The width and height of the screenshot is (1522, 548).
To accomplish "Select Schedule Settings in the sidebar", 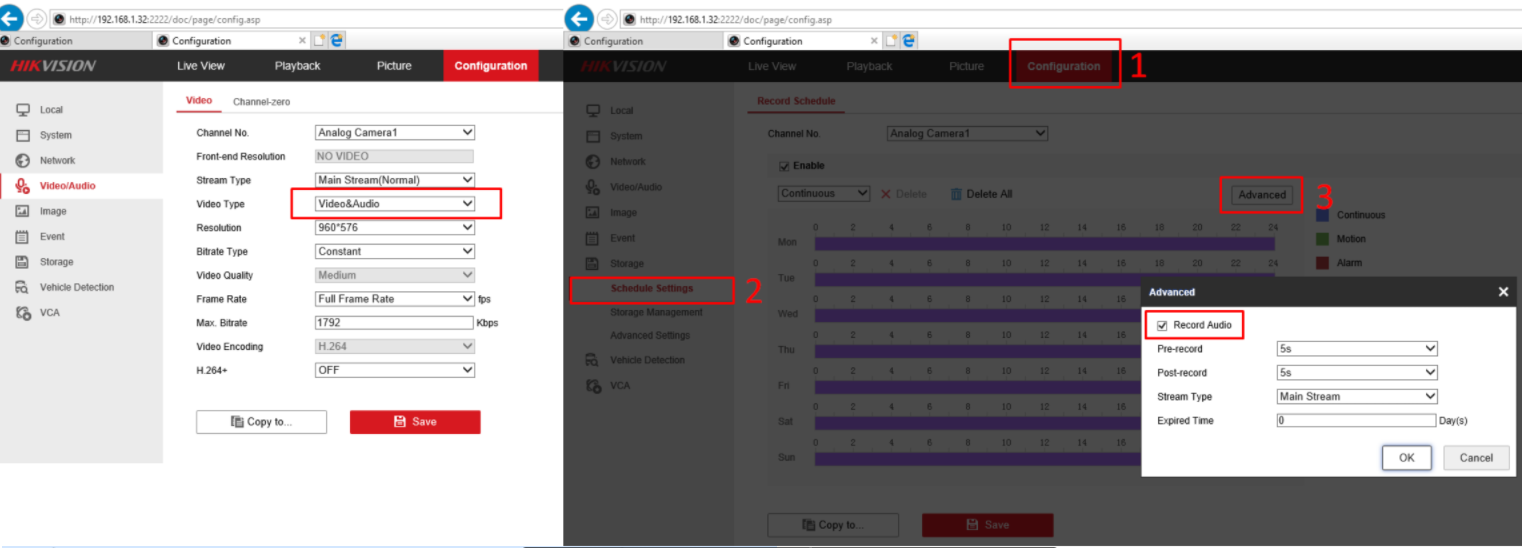I will [651, 289].
